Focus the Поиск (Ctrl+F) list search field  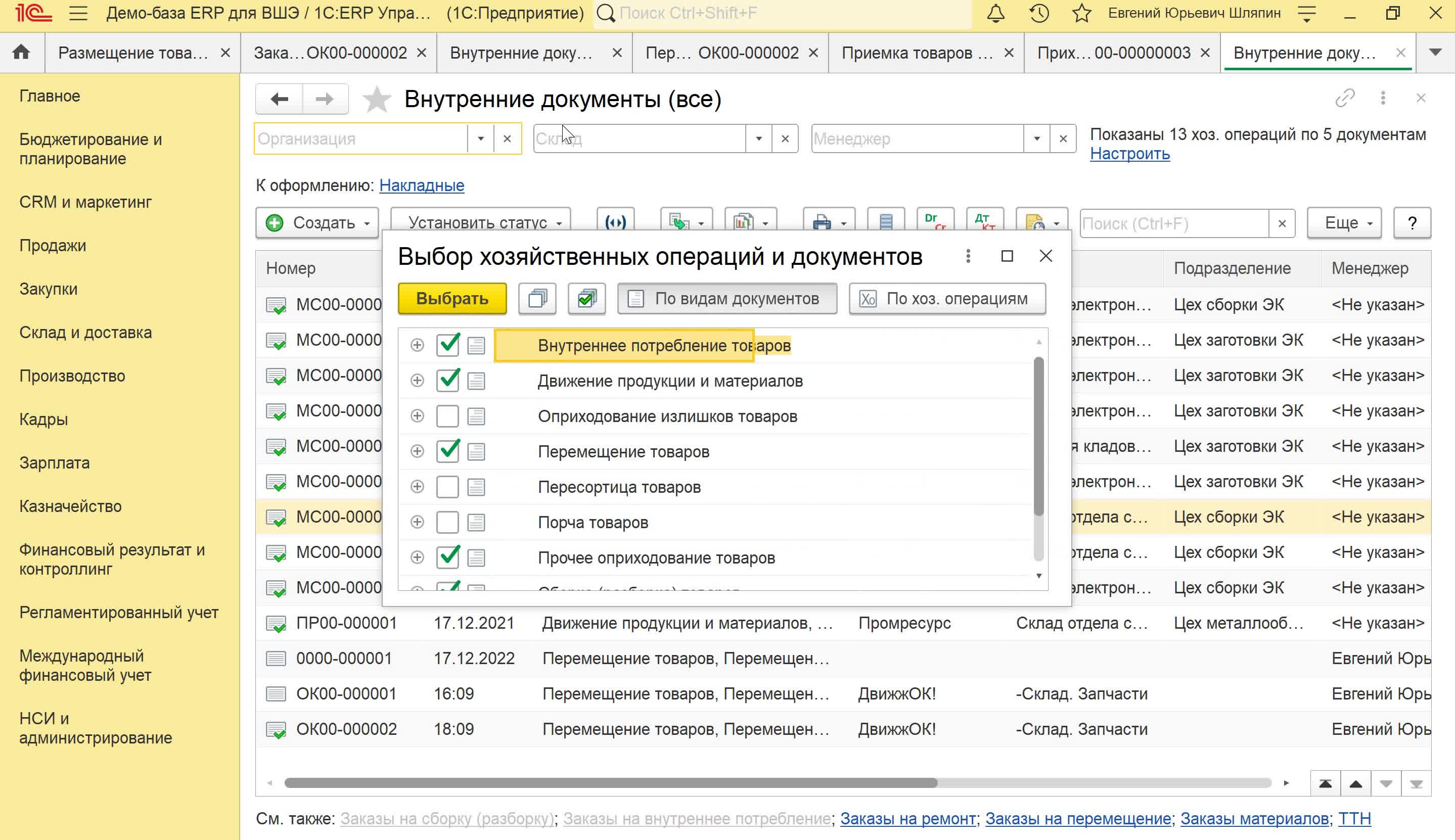[1173, 223]
